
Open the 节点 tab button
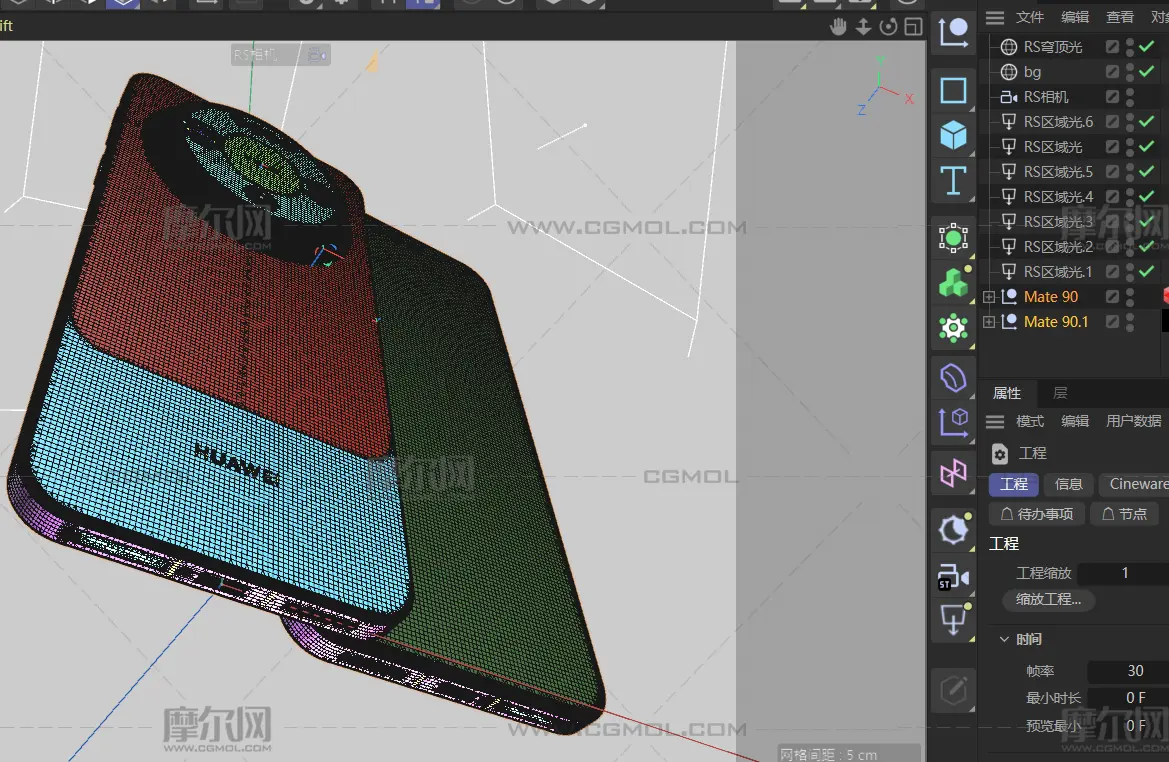[1124, 514]
